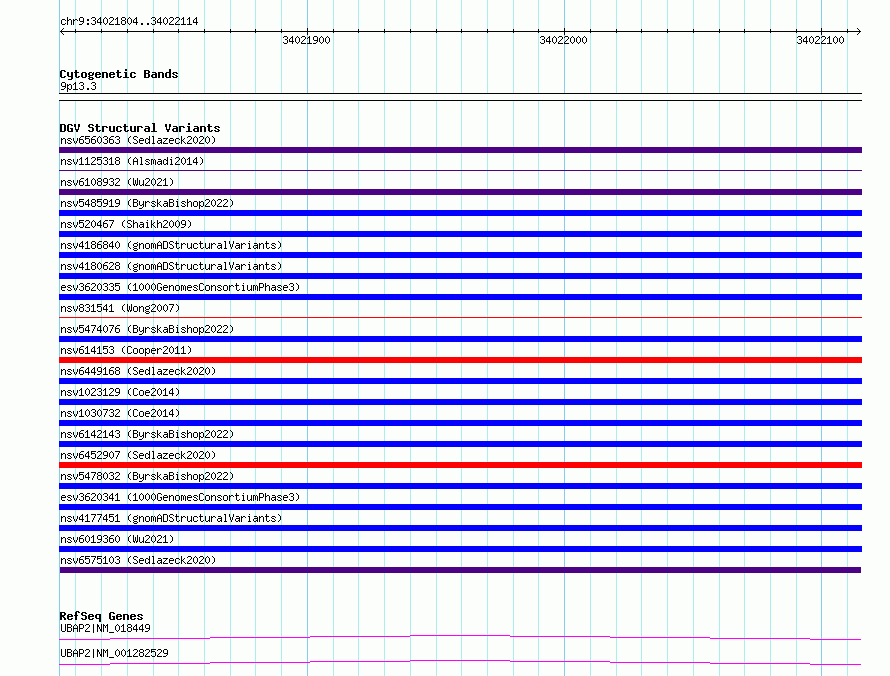Click the red bar under nsv6452907
Image resolution: width=890 pixels, height=676 pixels.
tap(460, 465)
